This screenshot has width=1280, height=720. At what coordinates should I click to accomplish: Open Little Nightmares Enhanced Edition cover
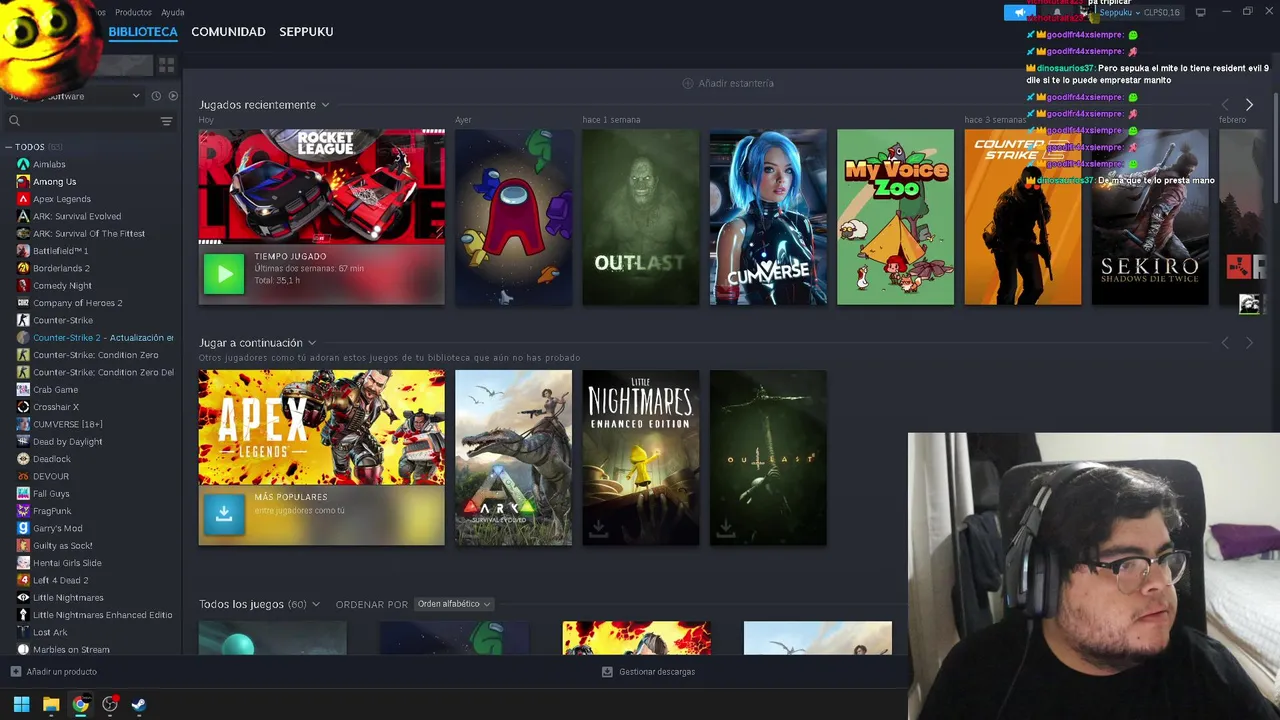(641, 458)
